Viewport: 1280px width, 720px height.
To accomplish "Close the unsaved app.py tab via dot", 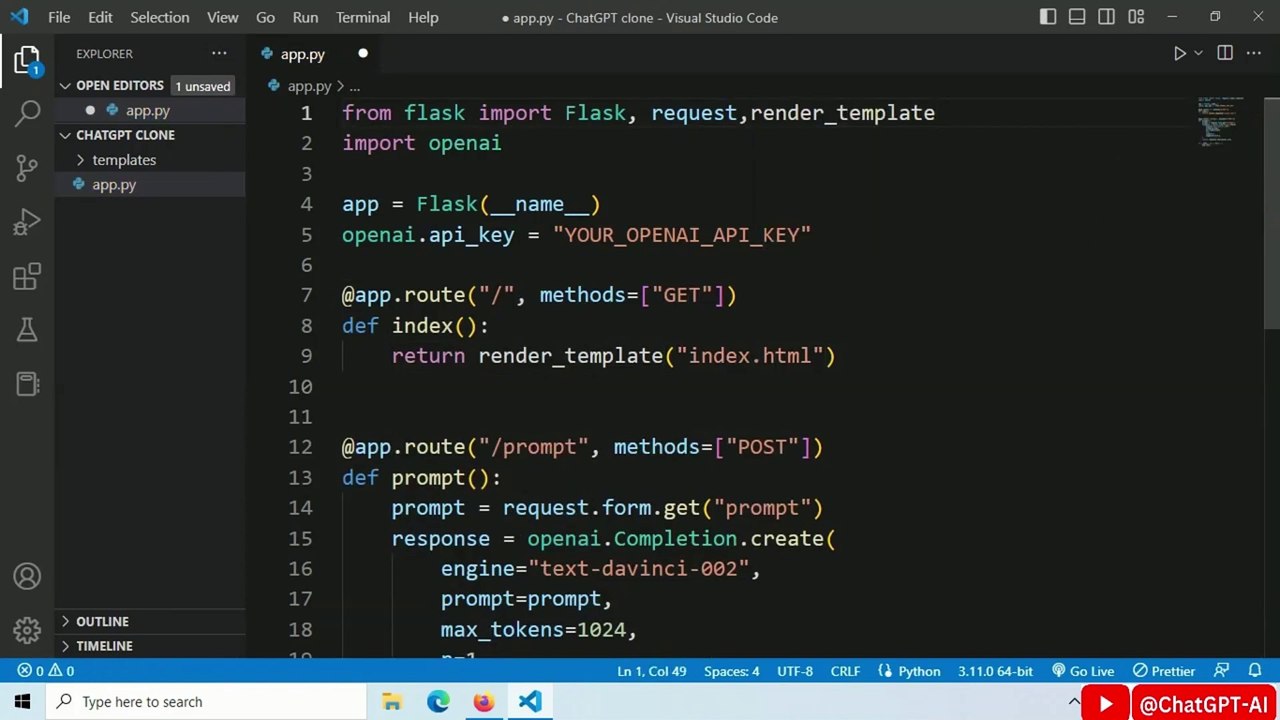I will point(363,54).
